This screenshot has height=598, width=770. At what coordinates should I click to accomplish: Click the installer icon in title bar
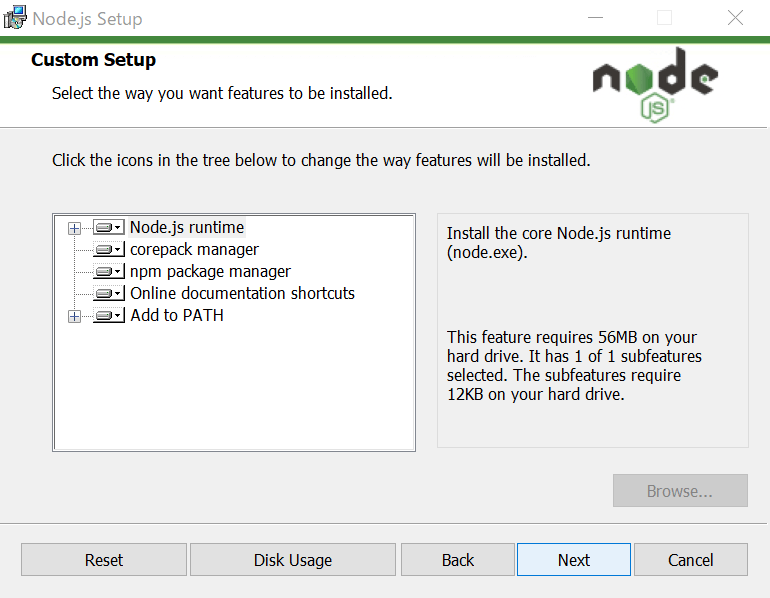coord(15,18)
